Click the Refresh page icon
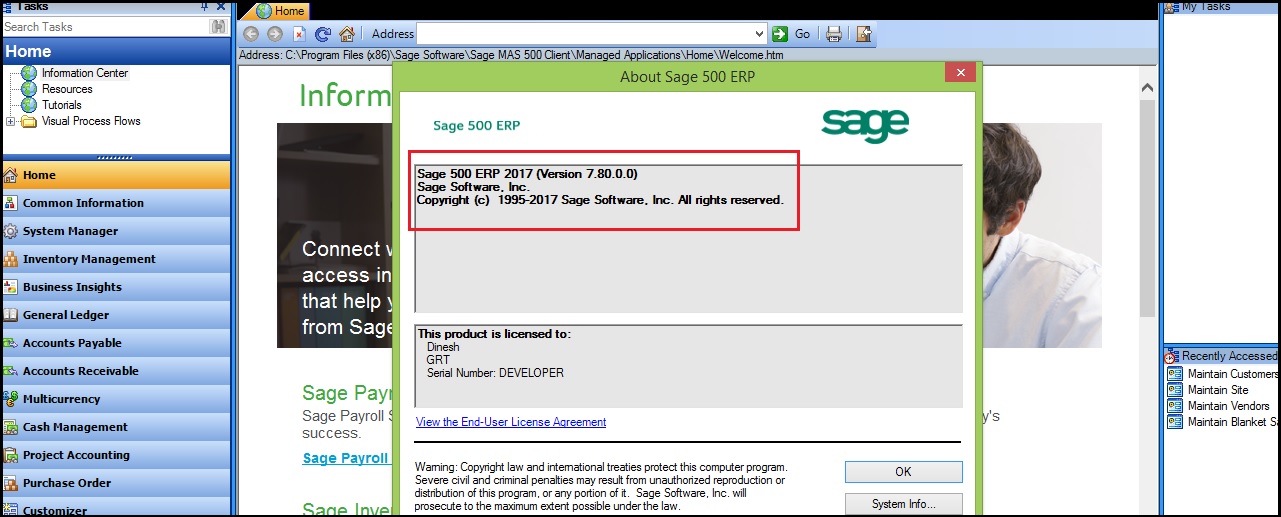This screenshot has width=1281, height=517. [323, 34]
